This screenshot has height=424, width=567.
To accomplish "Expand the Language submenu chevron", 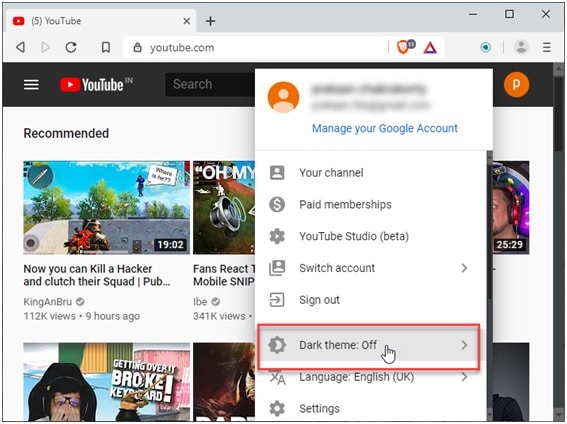I will click(x=464, y=377).
